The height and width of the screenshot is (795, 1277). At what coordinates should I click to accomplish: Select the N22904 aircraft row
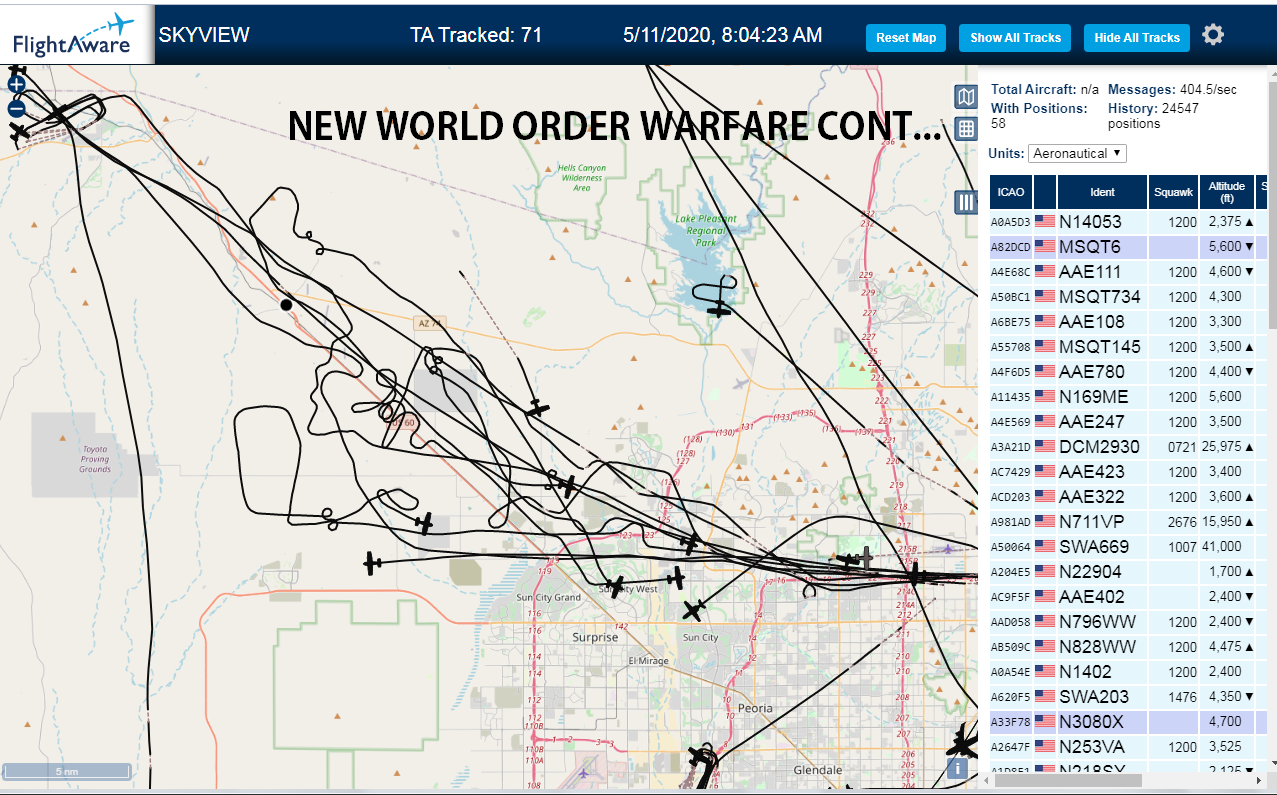(1128, 572)
